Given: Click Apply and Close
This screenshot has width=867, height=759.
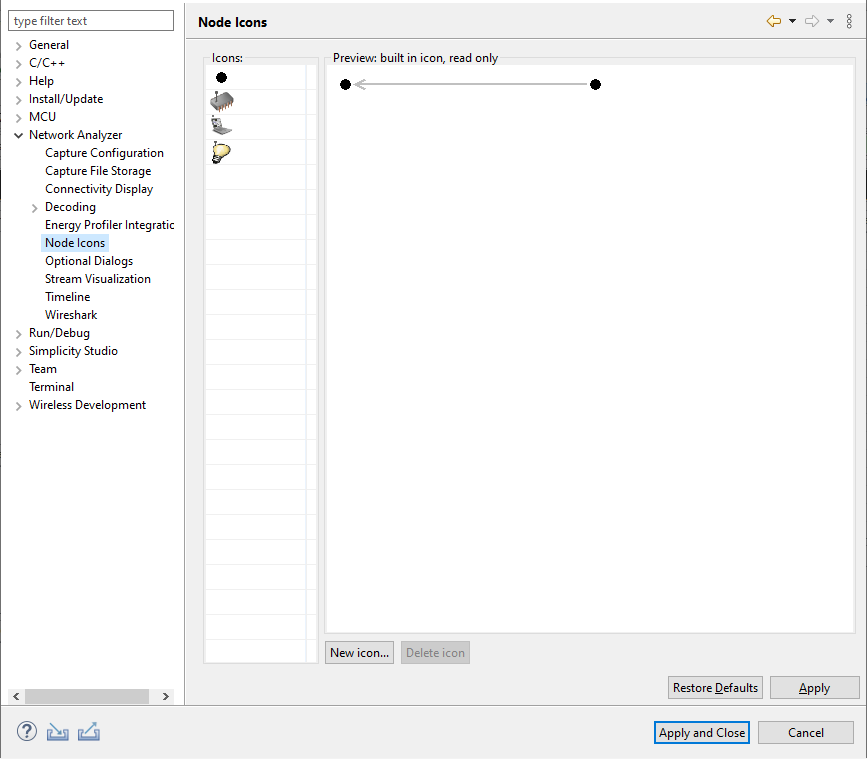Looking at the screenshot, I should point(701,732).
